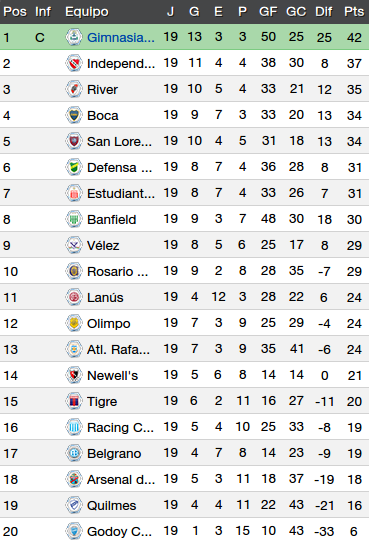This screenshot has height=540, width=369.
Task: Sort by GF column header
Action: [x=268, y=12]
